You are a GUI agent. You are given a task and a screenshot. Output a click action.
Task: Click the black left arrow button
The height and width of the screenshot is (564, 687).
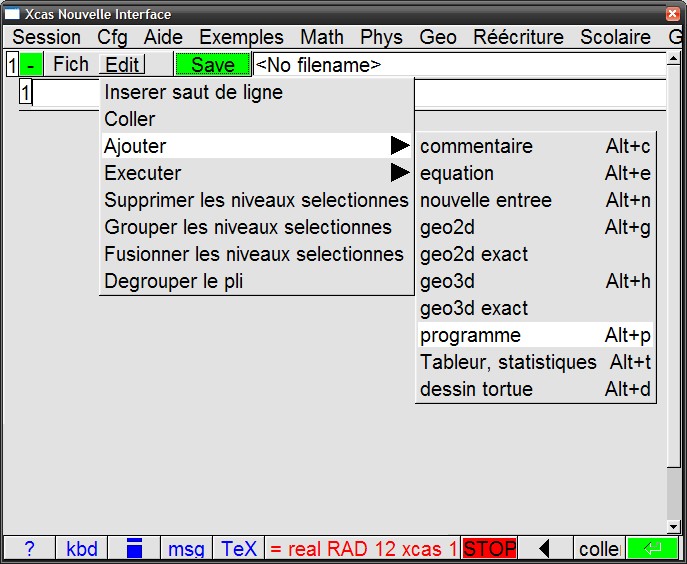click(x=545, y=548)
